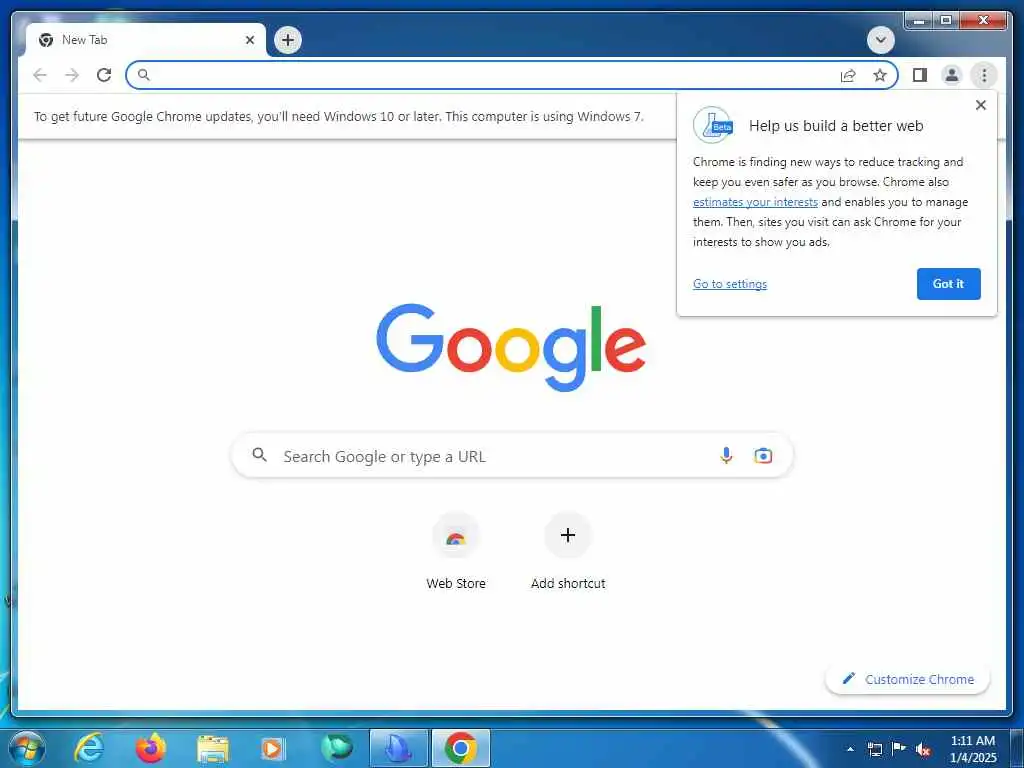Click the muted volume tray icon
Screen dimensions: 1024x768
point(923,750)
